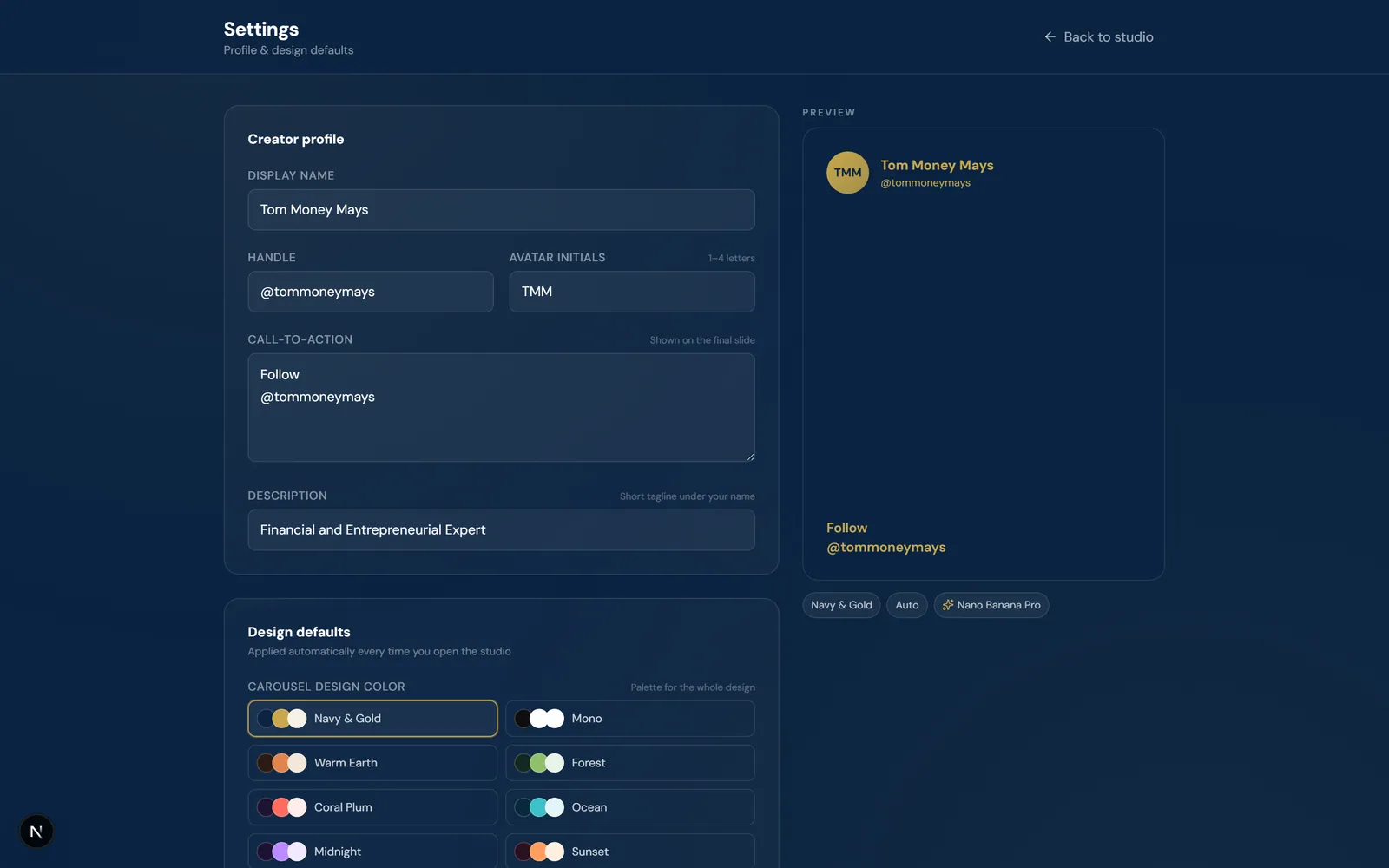
Task: Select the Coral Plum palette
Action: tap(372, 807)
